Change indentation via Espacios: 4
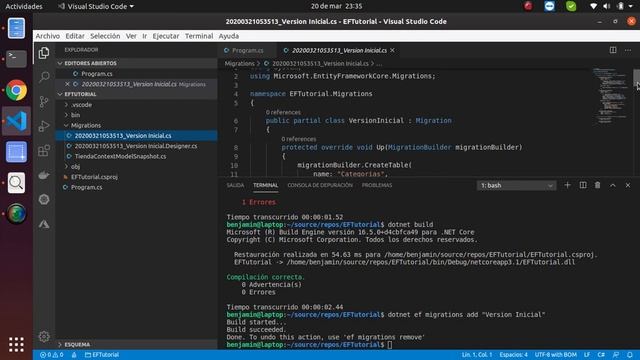This screenshot has height=360, width=640. (x=513, y=355)
